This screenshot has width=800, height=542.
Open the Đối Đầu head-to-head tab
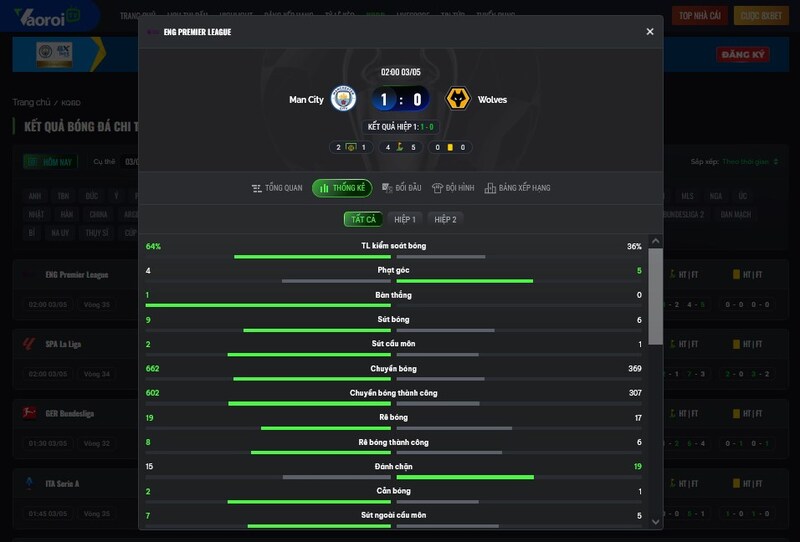pyautogui.click(x=402, y=188)
